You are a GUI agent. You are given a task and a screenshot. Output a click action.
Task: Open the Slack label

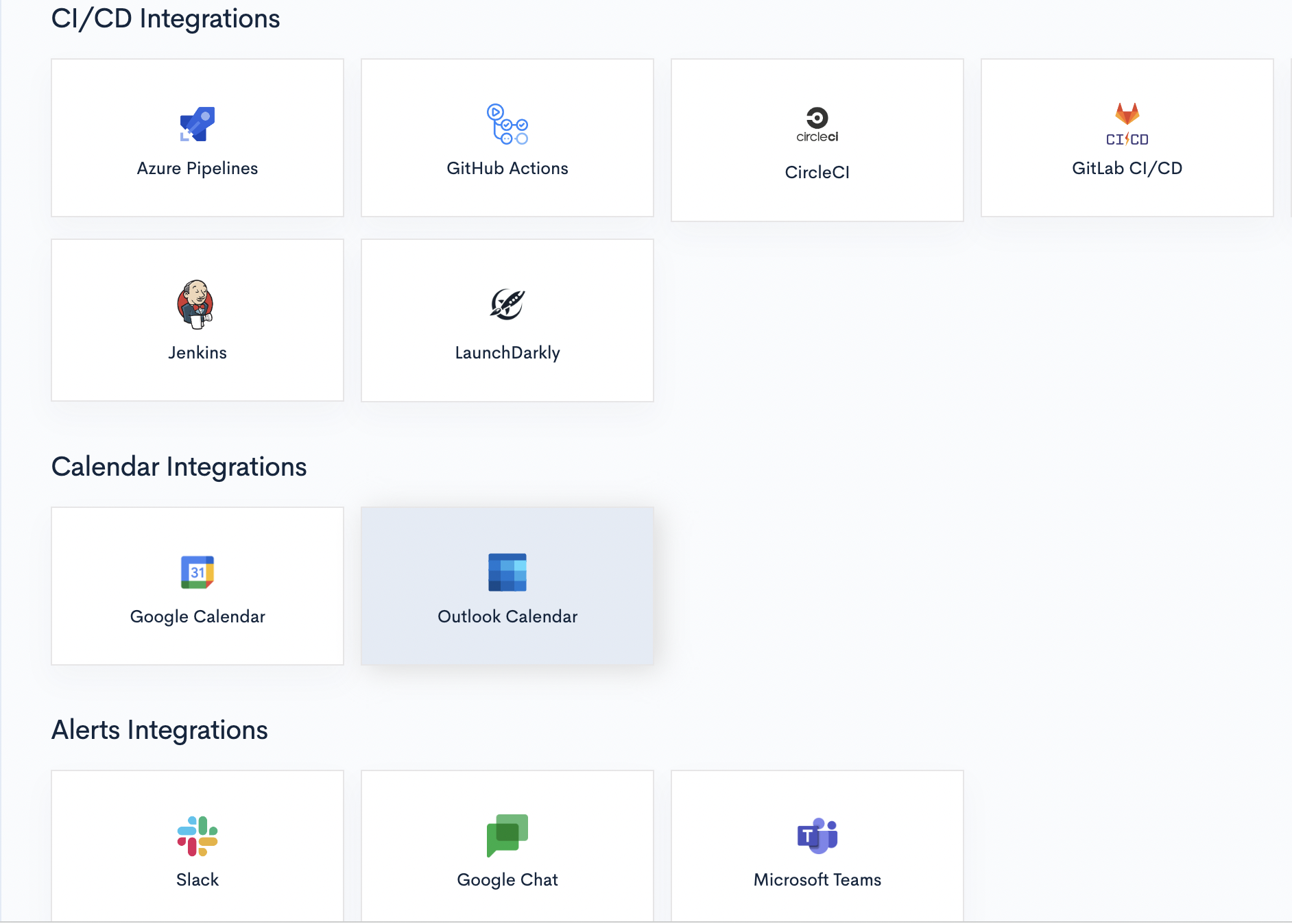click(198, 880)
